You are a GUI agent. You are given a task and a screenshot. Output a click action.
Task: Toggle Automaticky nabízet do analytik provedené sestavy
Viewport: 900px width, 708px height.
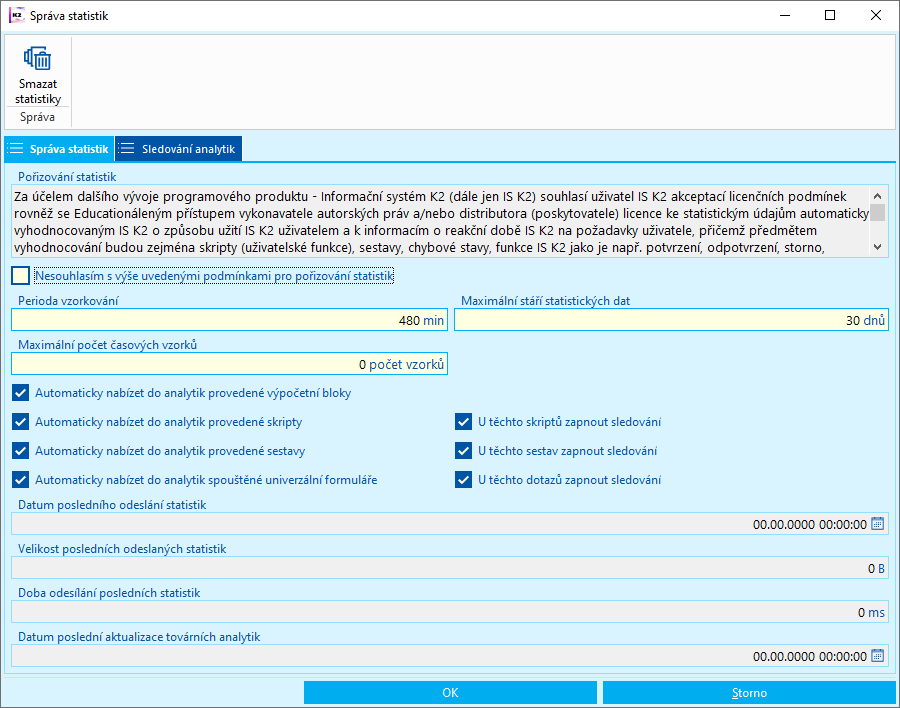pos(21,451)
